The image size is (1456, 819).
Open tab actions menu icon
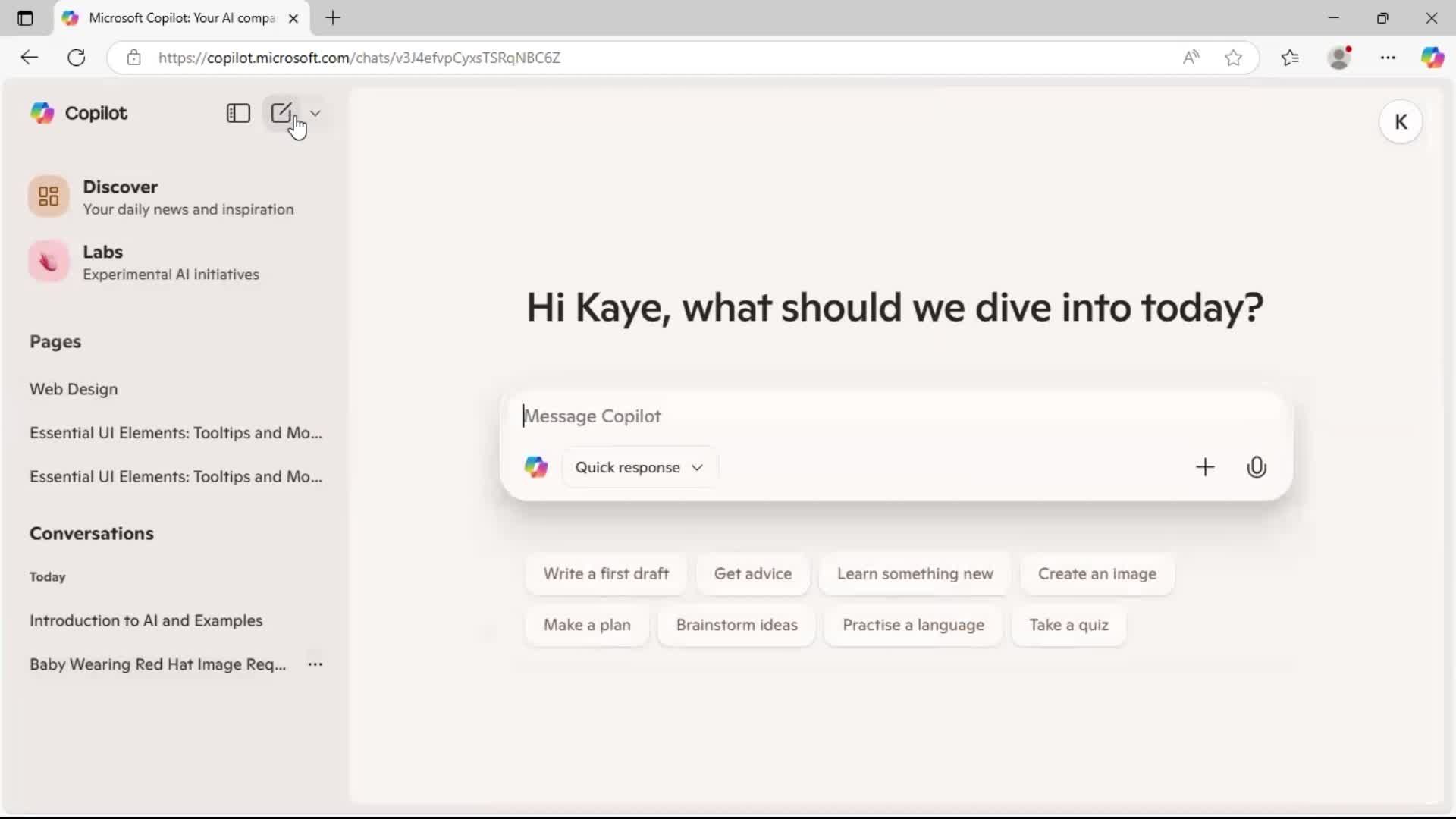coord(25,18)
